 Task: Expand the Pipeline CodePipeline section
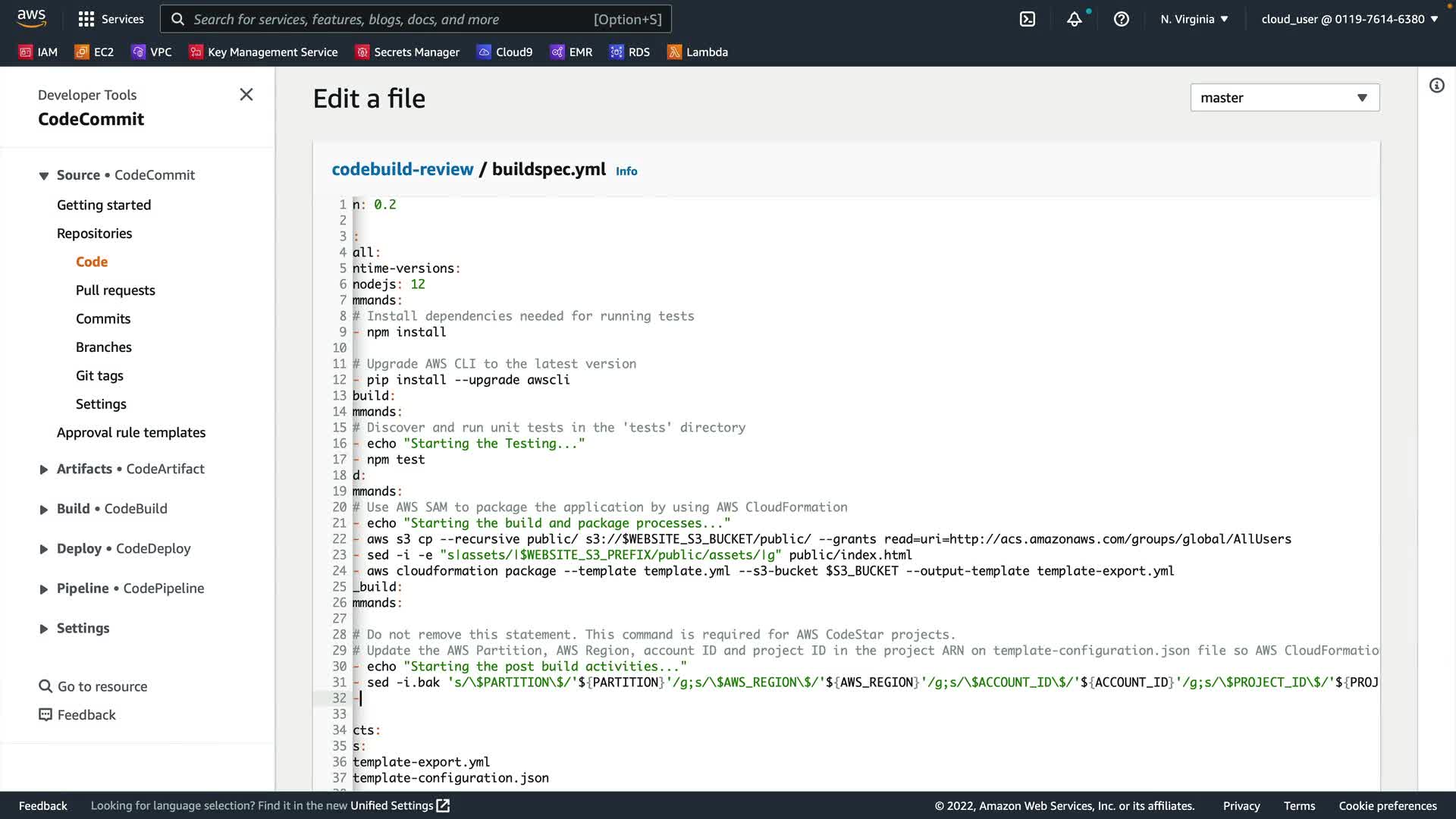pos(44,589)
